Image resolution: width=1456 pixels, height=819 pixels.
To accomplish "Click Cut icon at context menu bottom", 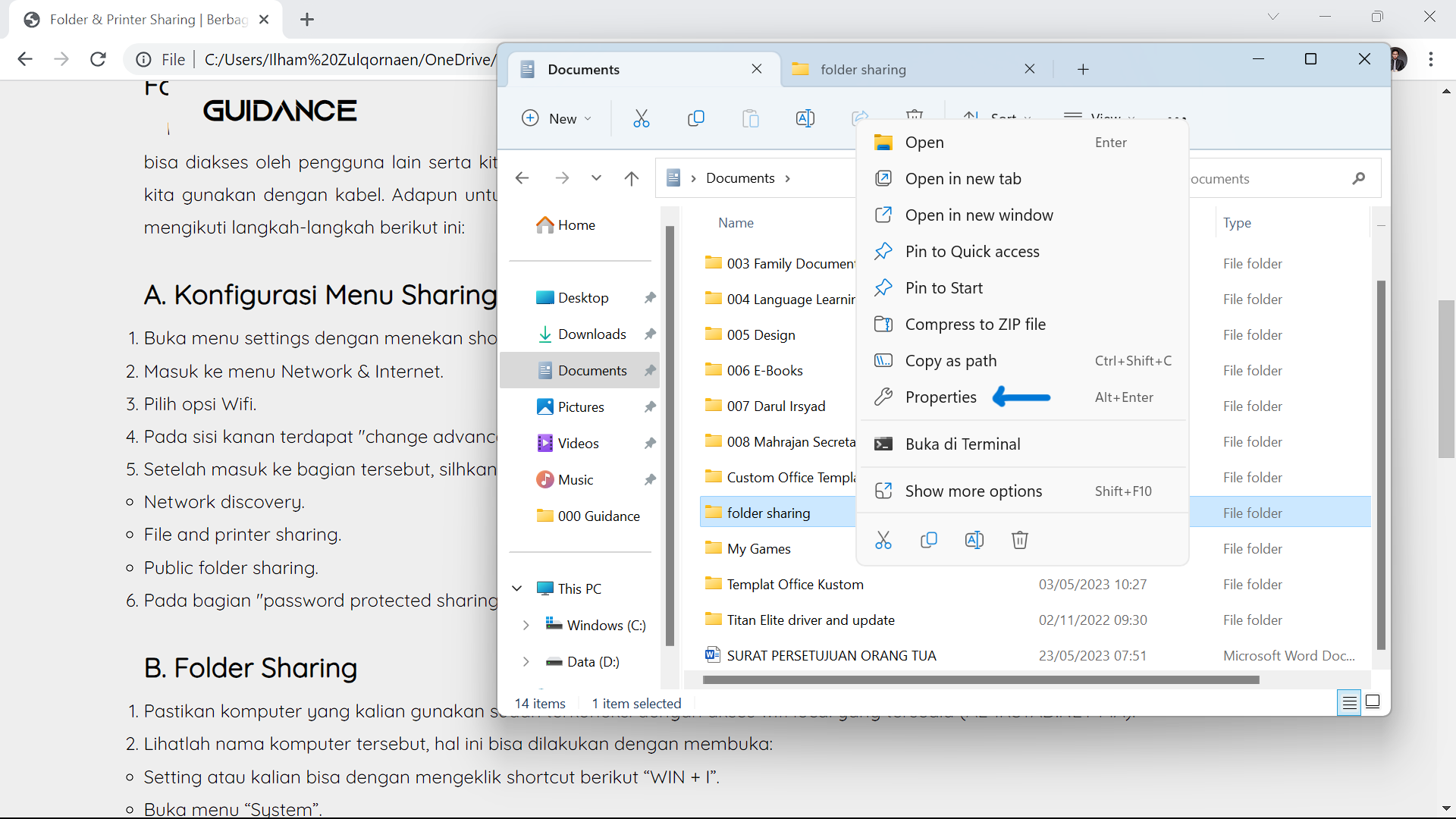I will click(883, 540).
